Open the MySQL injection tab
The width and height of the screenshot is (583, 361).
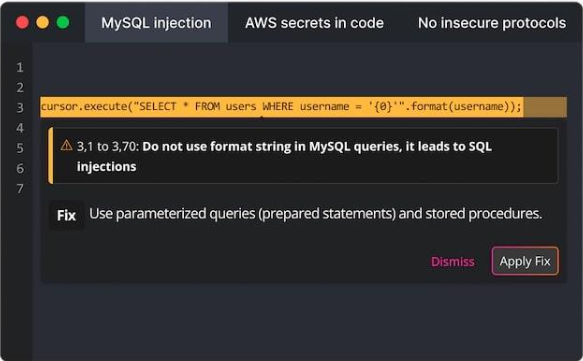click(x=156, y=23)
